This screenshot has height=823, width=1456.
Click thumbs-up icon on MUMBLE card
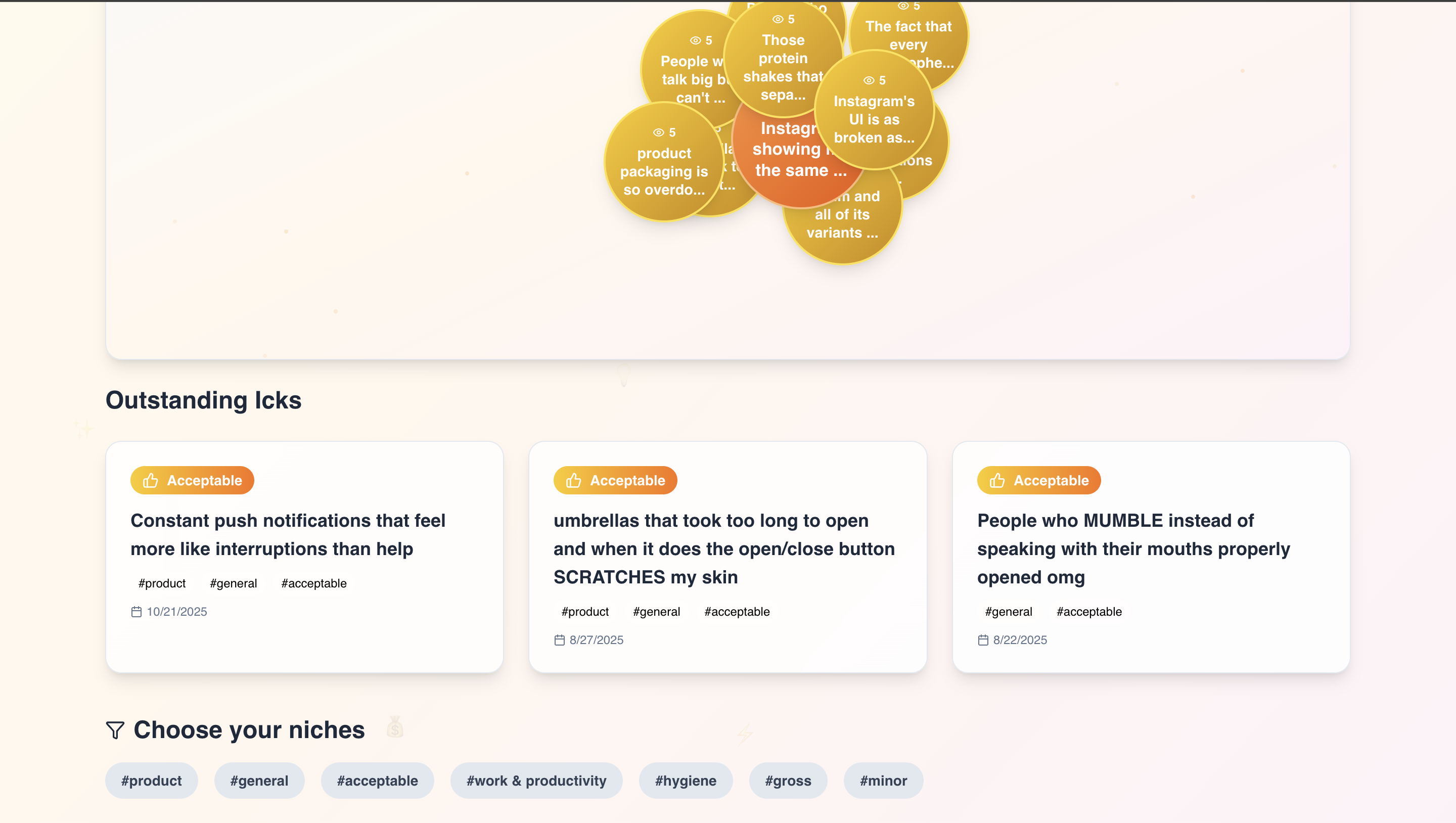click(x=997, y=480)
